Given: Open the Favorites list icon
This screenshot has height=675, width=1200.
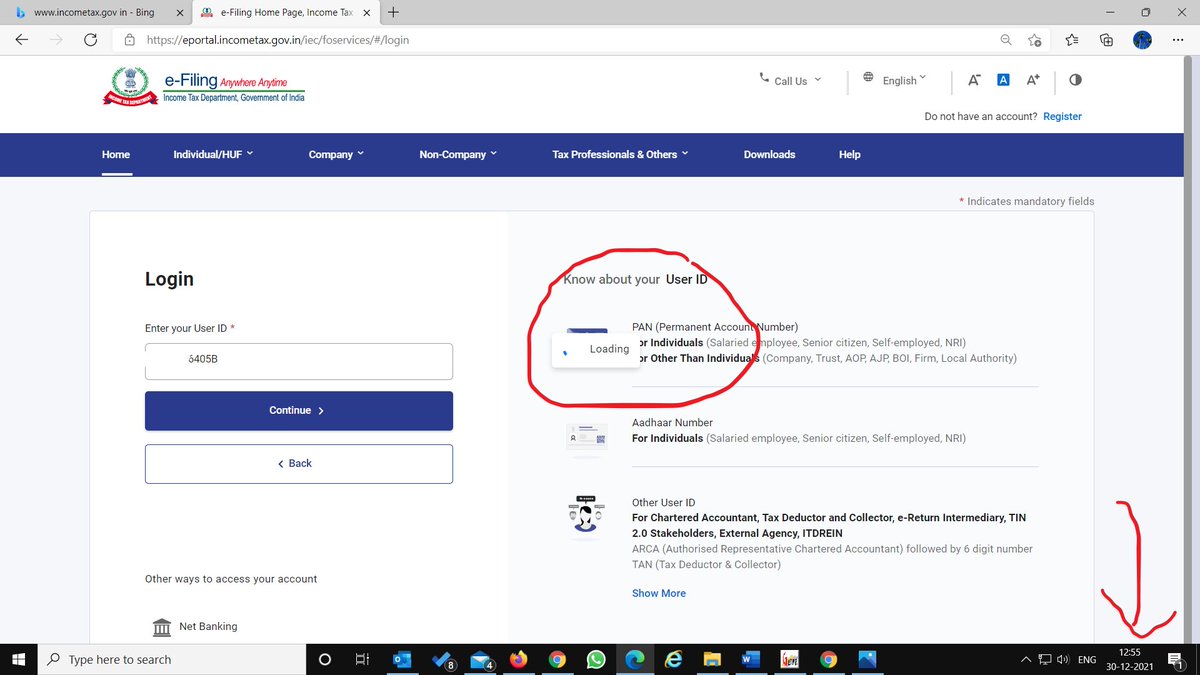Looking at the screenshot, I should pos(1071,40).
